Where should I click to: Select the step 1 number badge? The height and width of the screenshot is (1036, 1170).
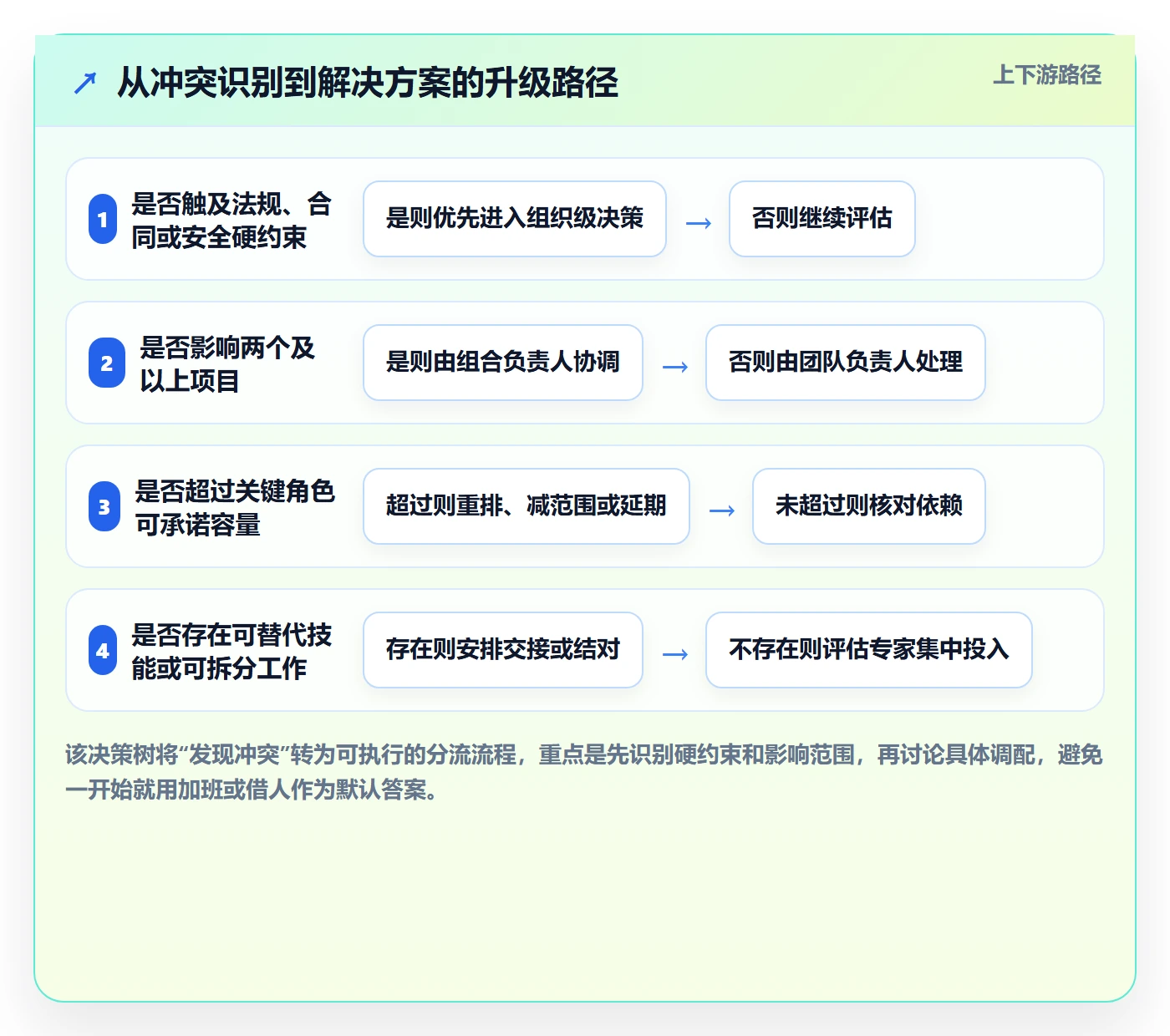[103, 220]
